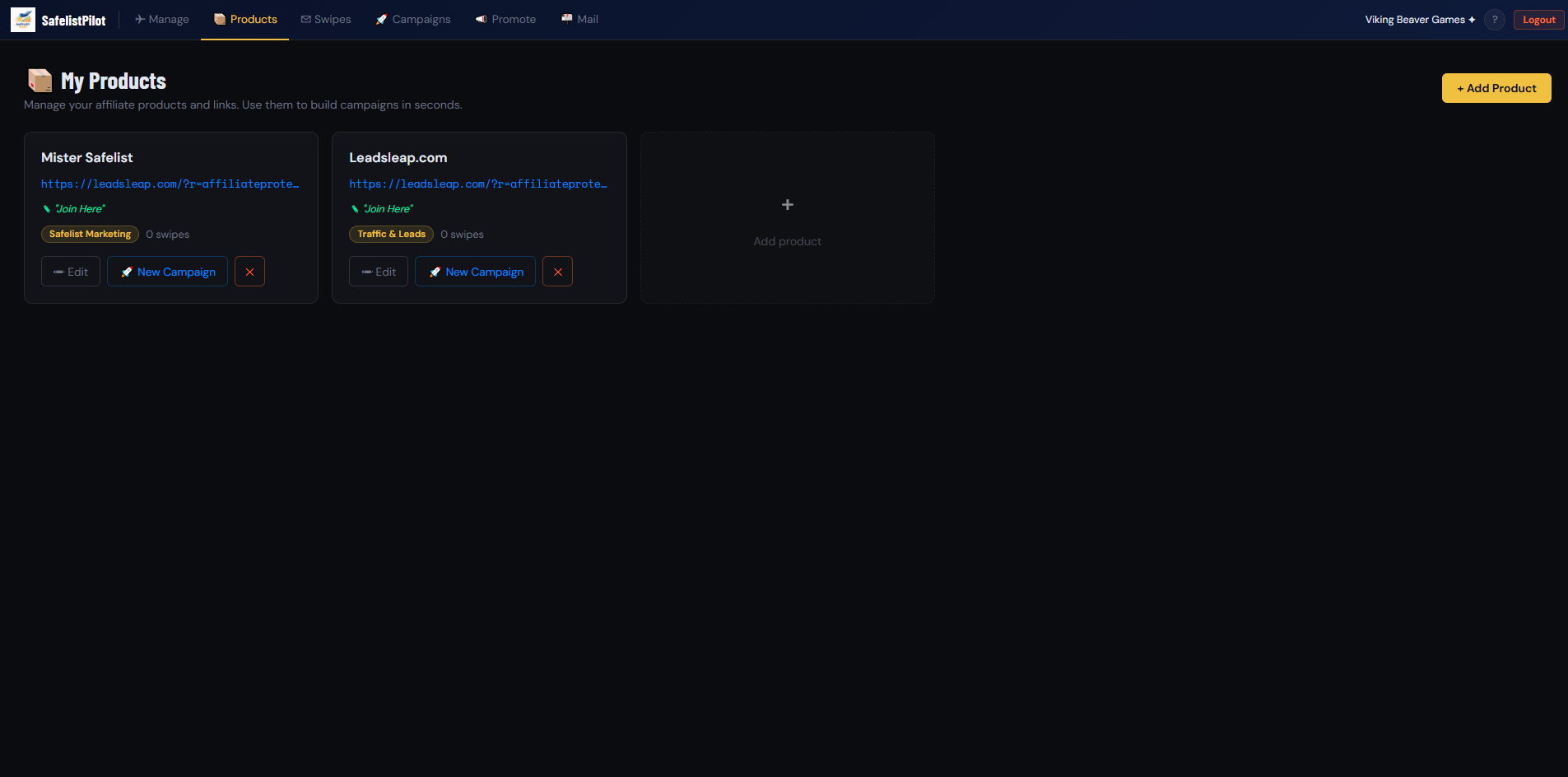The width and height of the screenshot is (1568, 777).
Task: Remove the Leadsleap.com product via red X
Action: (557, 271)
